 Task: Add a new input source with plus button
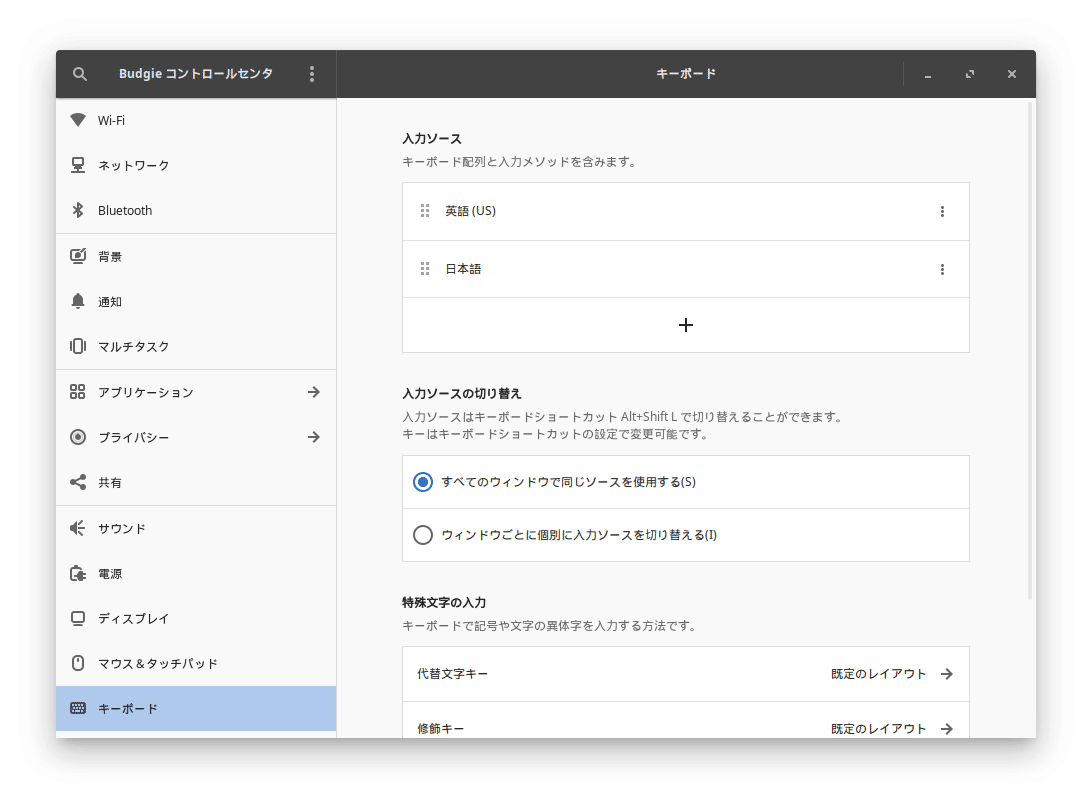pyautogui.click(x=686, y=325)
